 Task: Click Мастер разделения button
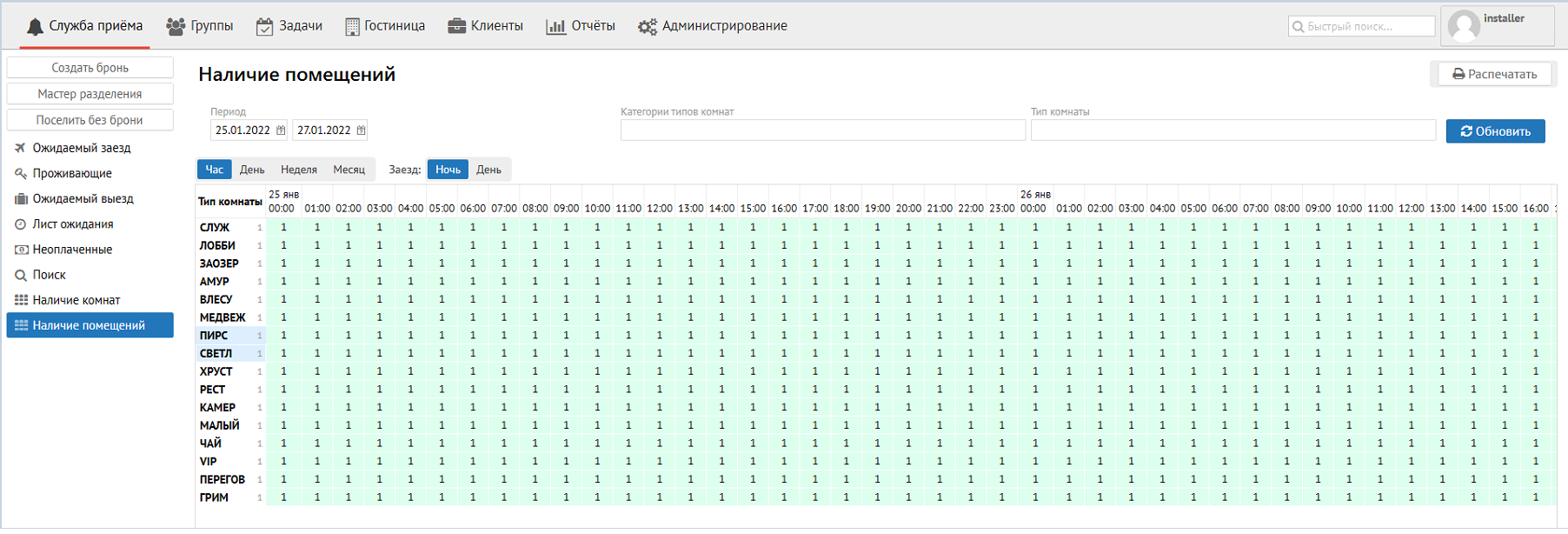tap(90, 94)
